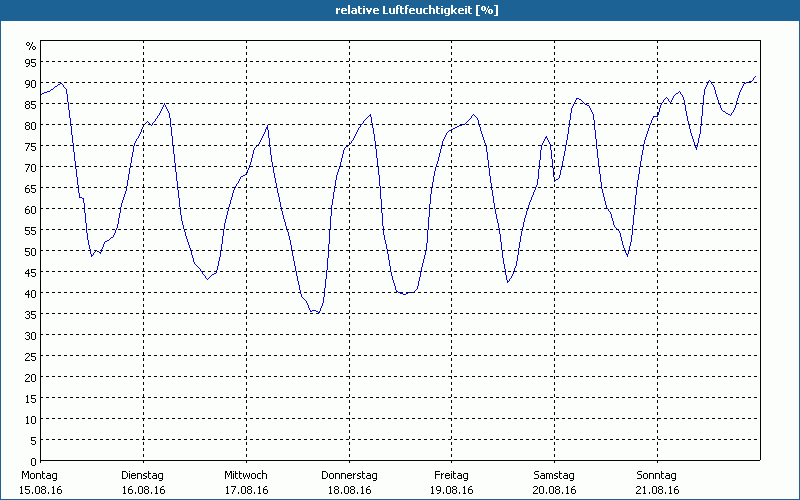Screen dimensions: 800x500
Task: Click the y-axis value '35'
Action: coord(31,314)
